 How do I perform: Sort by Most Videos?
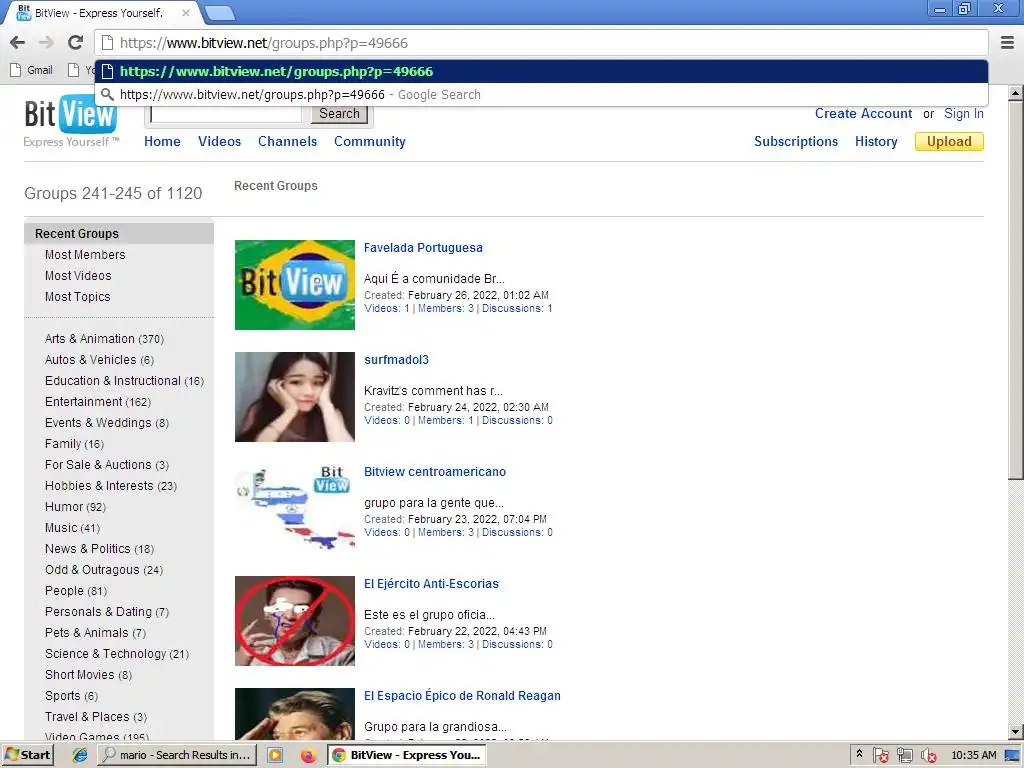click(78, 276)
